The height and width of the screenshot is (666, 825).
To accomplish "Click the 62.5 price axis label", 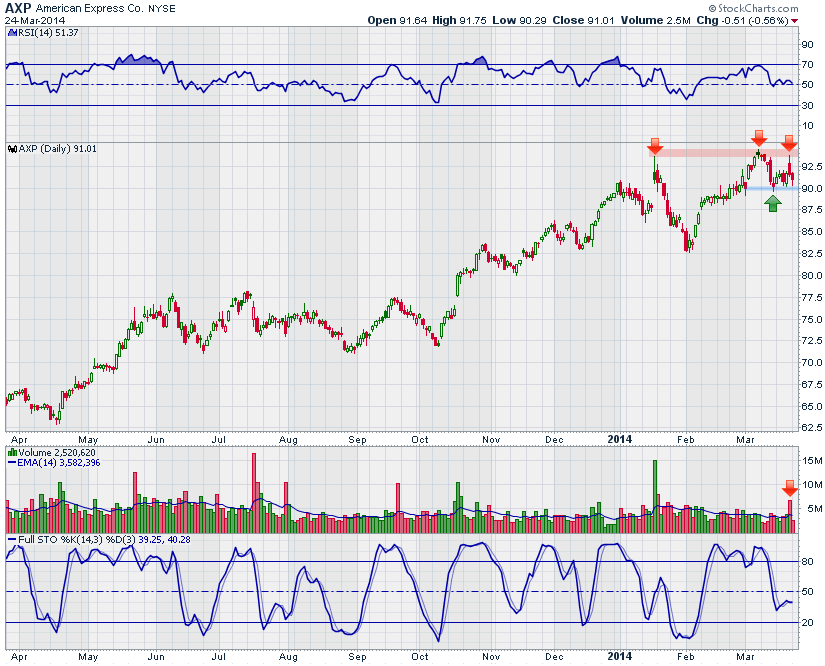I will tap(811, 428).
